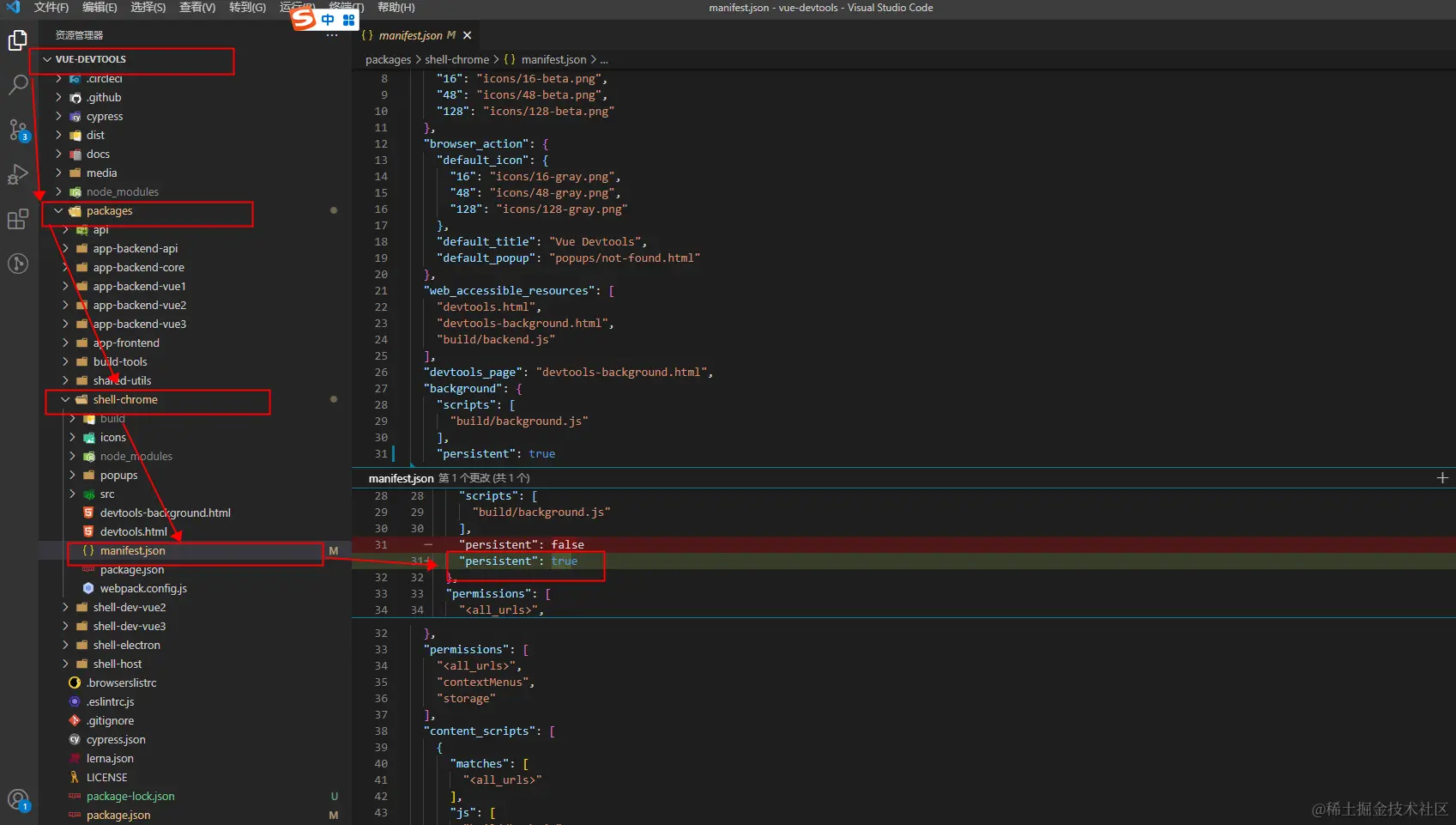Open the 文件(F) menu
Viewport: 1456px width, 825px height.
[x=51, y=8]
